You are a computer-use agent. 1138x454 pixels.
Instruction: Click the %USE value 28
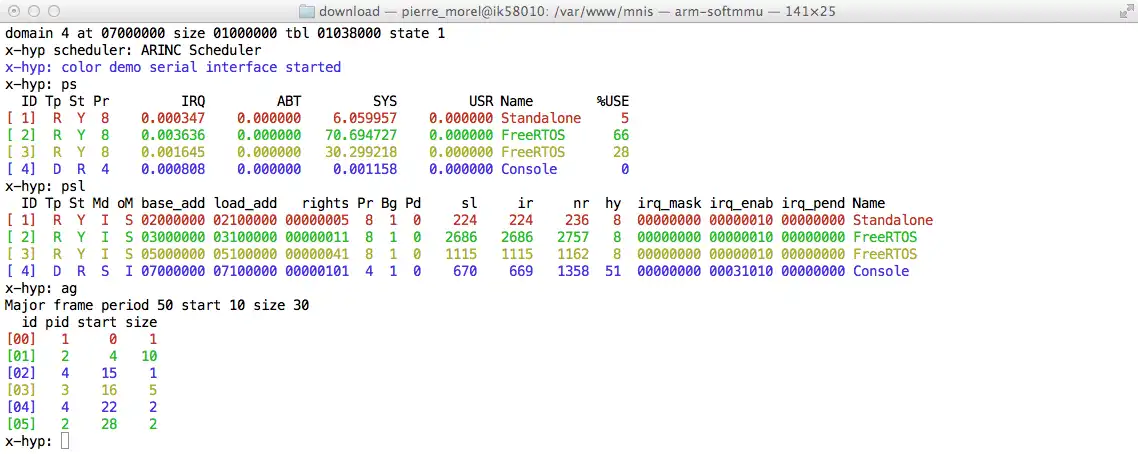coord(621,152)
